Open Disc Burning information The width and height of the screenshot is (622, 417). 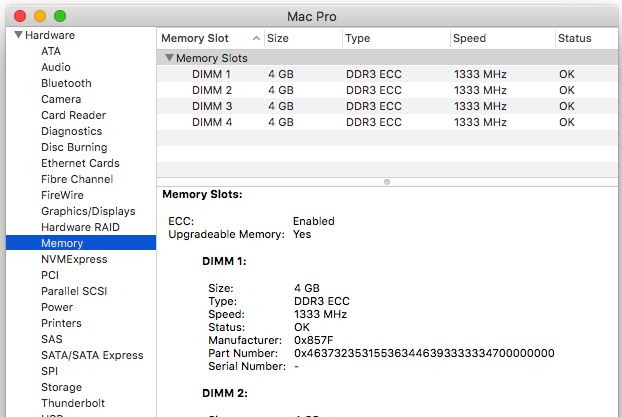coord(74,147)
